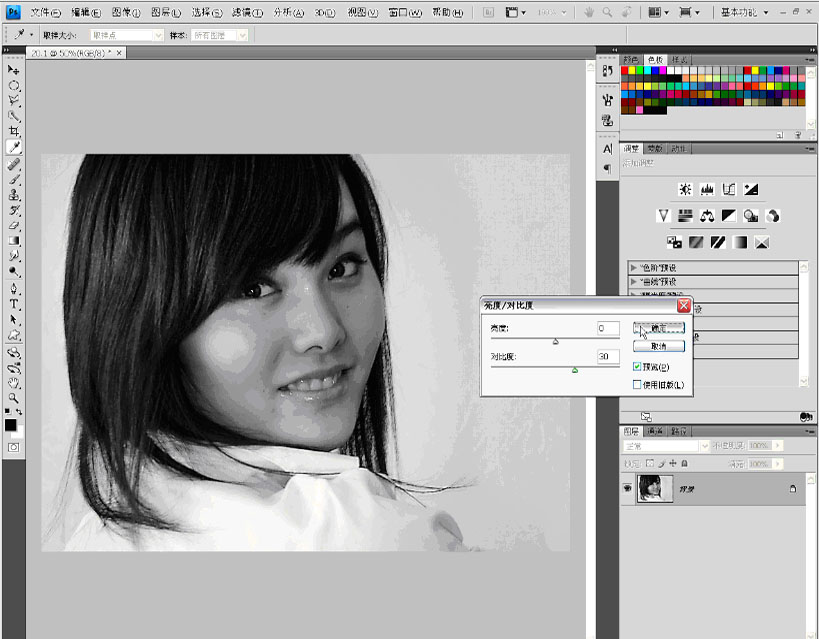The height and width of the screenshot is (639, 819).
Task: Click the brightness slider handle
Action: [x=556, y=341]
